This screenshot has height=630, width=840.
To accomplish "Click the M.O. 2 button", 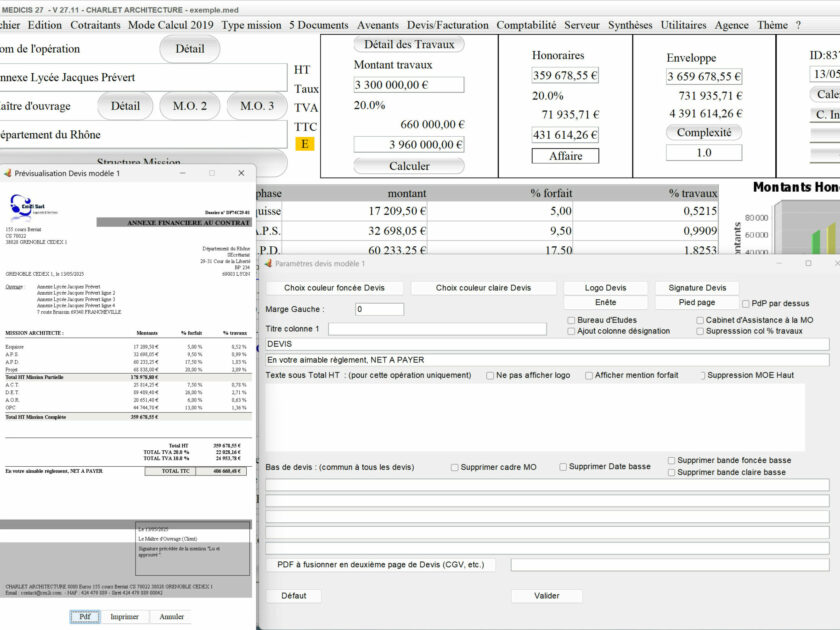I will point(190,106).
